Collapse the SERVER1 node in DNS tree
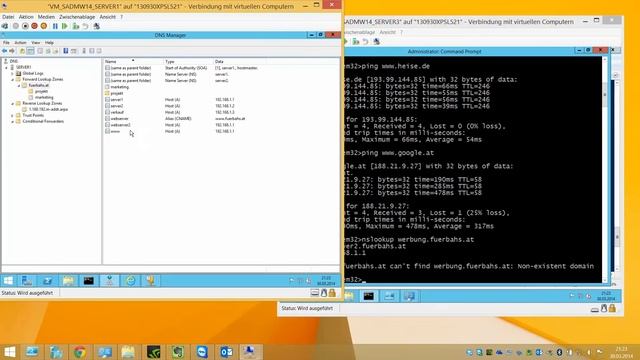This screenshot has height=360, width=640. coord(7,67)
